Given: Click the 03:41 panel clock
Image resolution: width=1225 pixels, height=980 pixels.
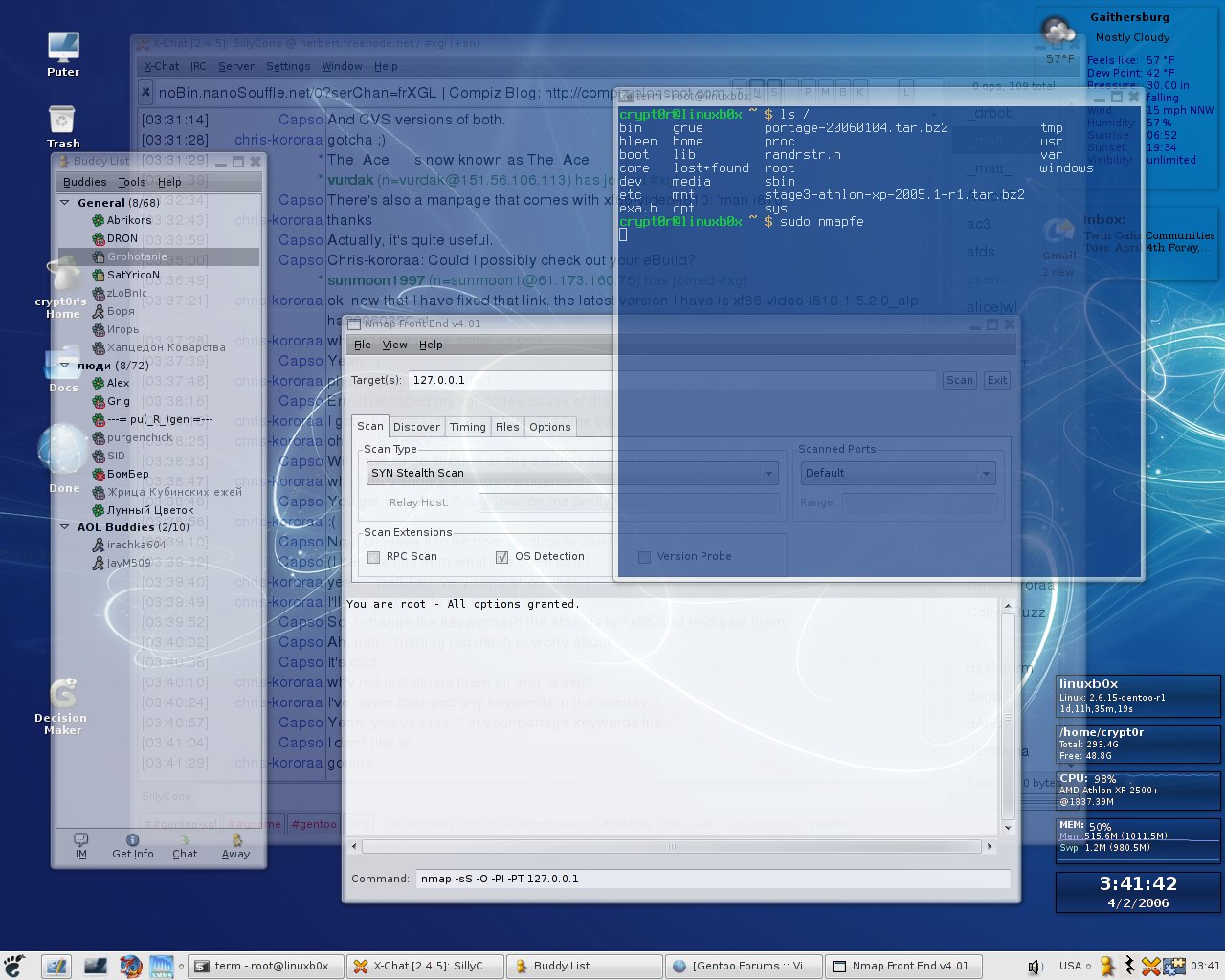Looking at the screenshot, I should tap(1205, 966).
